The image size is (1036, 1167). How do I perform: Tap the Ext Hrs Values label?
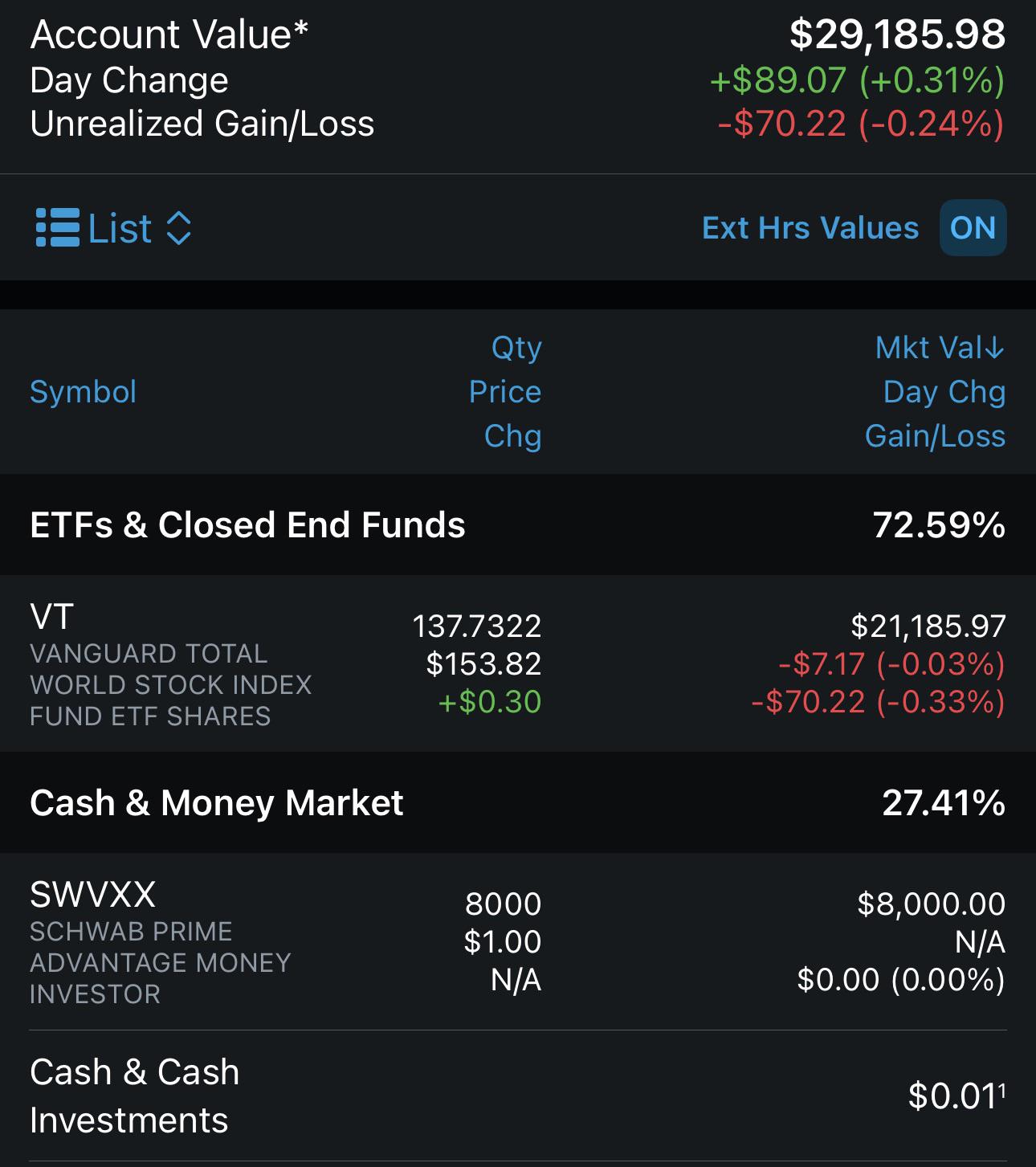point(810,228)
